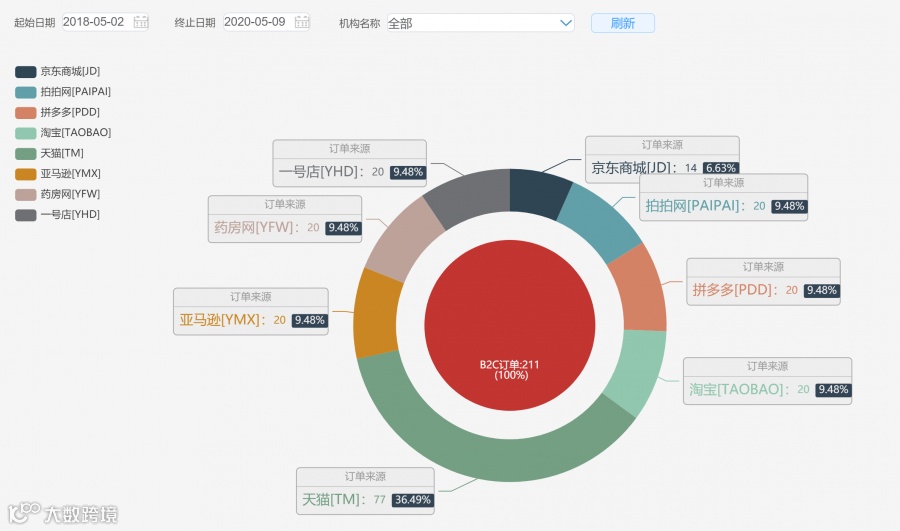This screenshot has height=531, width=900.
Task: Click the 刷新 refresh button
Action: [623, 23]
